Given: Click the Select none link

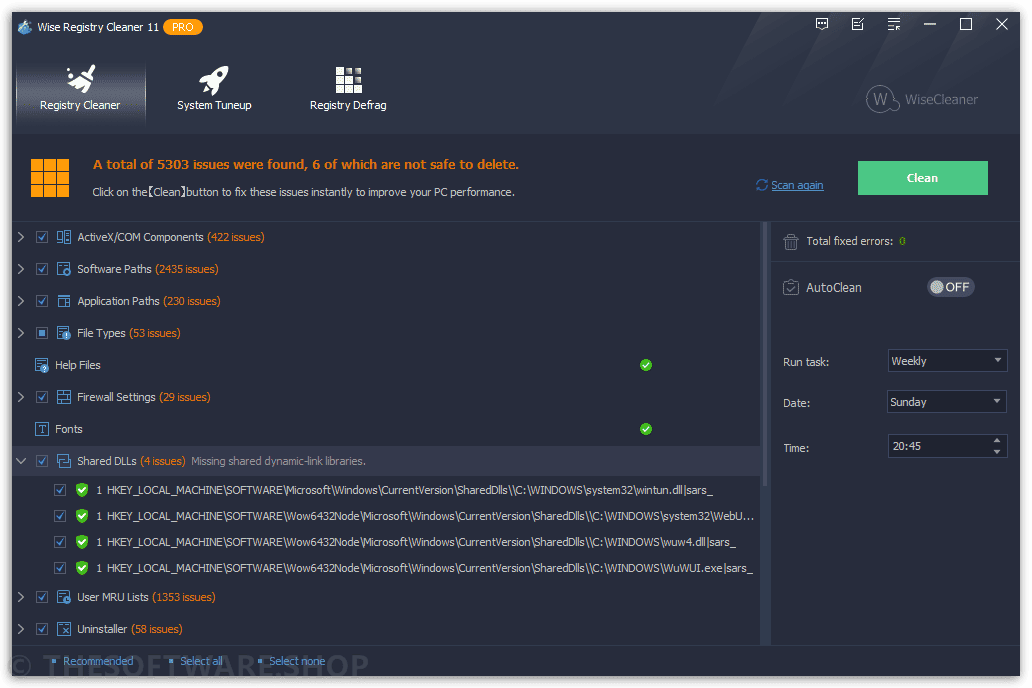Looking at the screenshot, I should click(297, 661).
